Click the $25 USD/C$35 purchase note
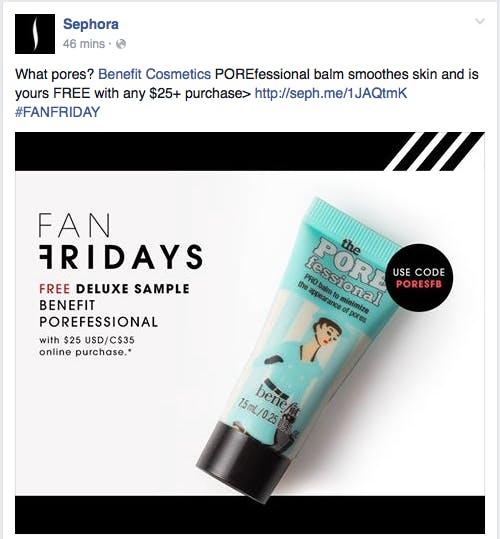 click(87, 346)
